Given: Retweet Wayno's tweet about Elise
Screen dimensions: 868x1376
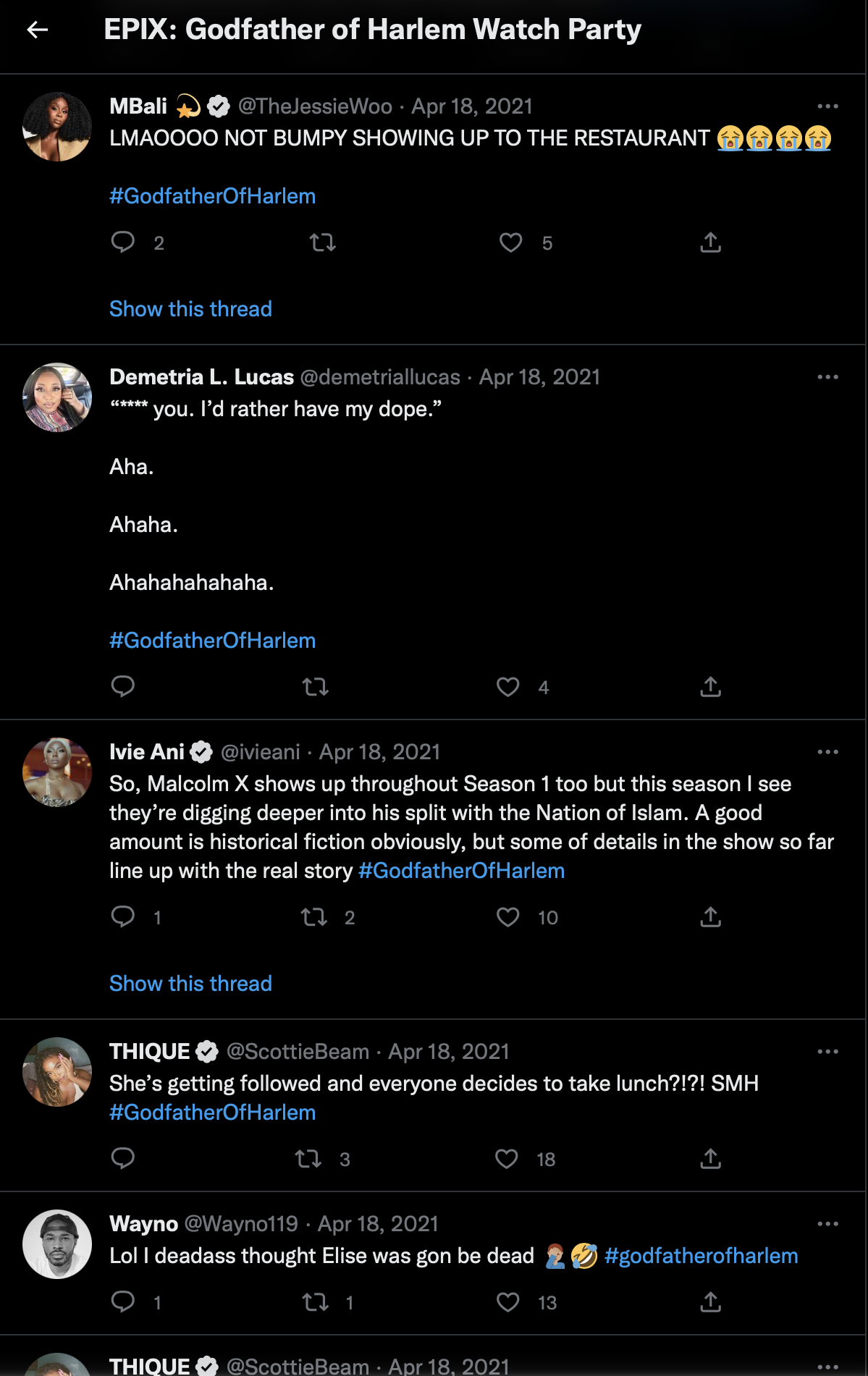Looking at the screenshot, I should point(316,1301).
